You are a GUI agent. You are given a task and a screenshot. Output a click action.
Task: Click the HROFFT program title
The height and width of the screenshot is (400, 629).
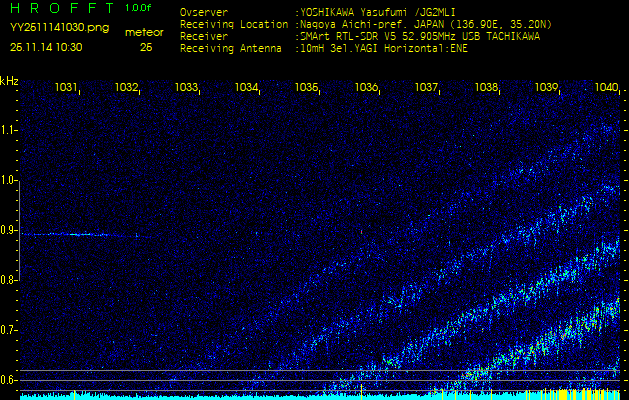63,8
